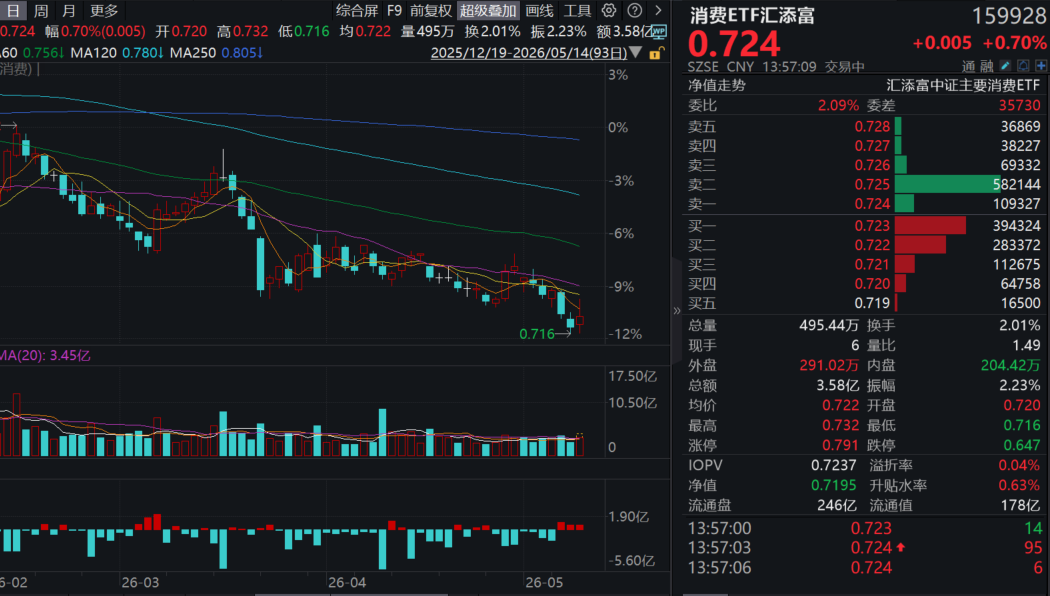The image size is (1050, 596).
Task: Click the 买五 price 0.719
Action: (x=872, y=303)
